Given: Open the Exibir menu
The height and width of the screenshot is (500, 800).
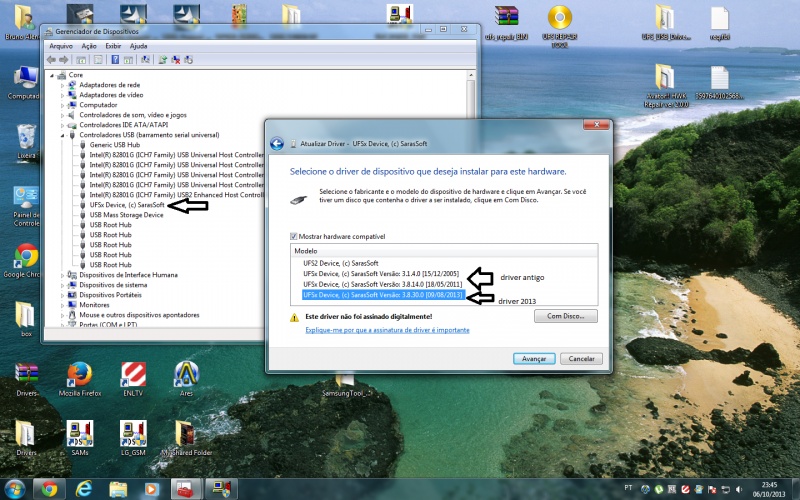Looking at the screenshot, I should click(x=113, y=46).
